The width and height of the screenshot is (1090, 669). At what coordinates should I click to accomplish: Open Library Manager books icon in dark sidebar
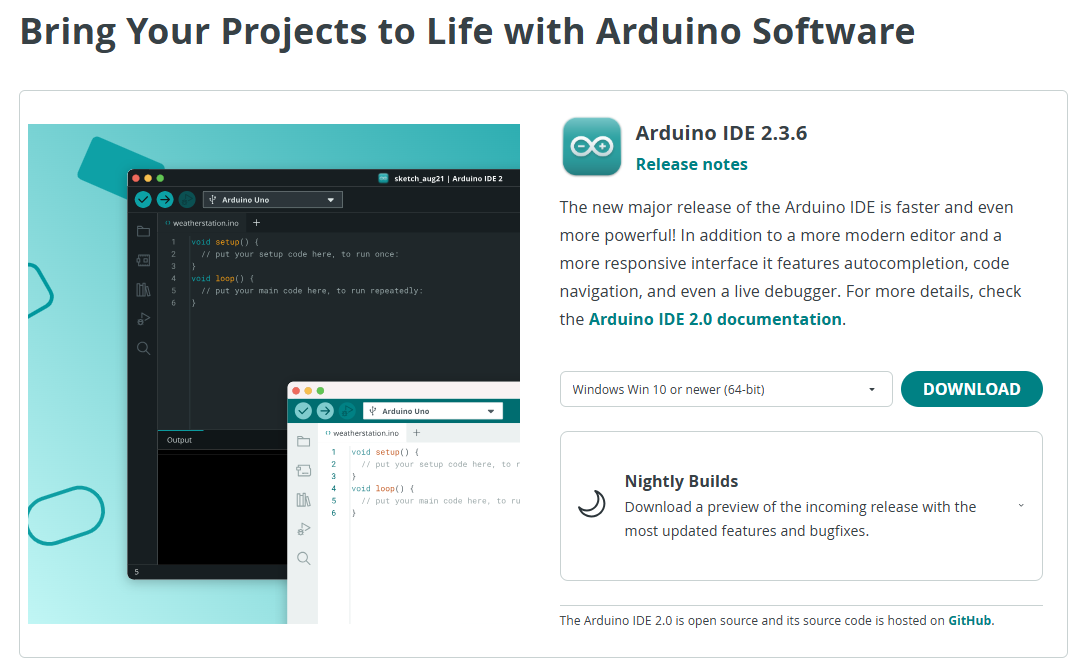pyautogui.click(x=144, y=290)
